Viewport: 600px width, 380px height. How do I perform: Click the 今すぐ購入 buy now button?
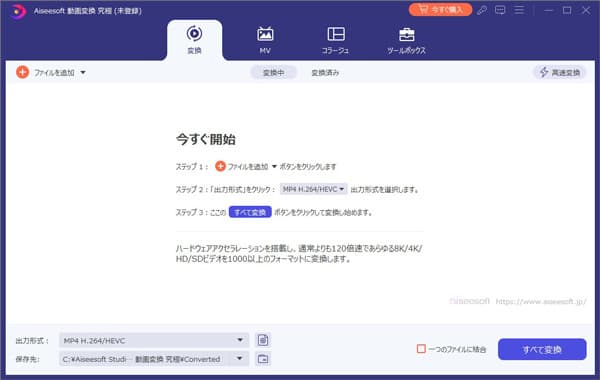tap(440, 10)
